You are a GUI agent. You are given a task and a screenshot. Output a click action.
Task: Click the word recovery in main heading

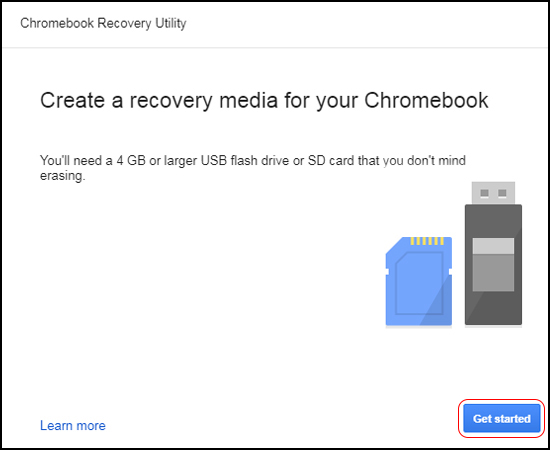tap(171, 101)
